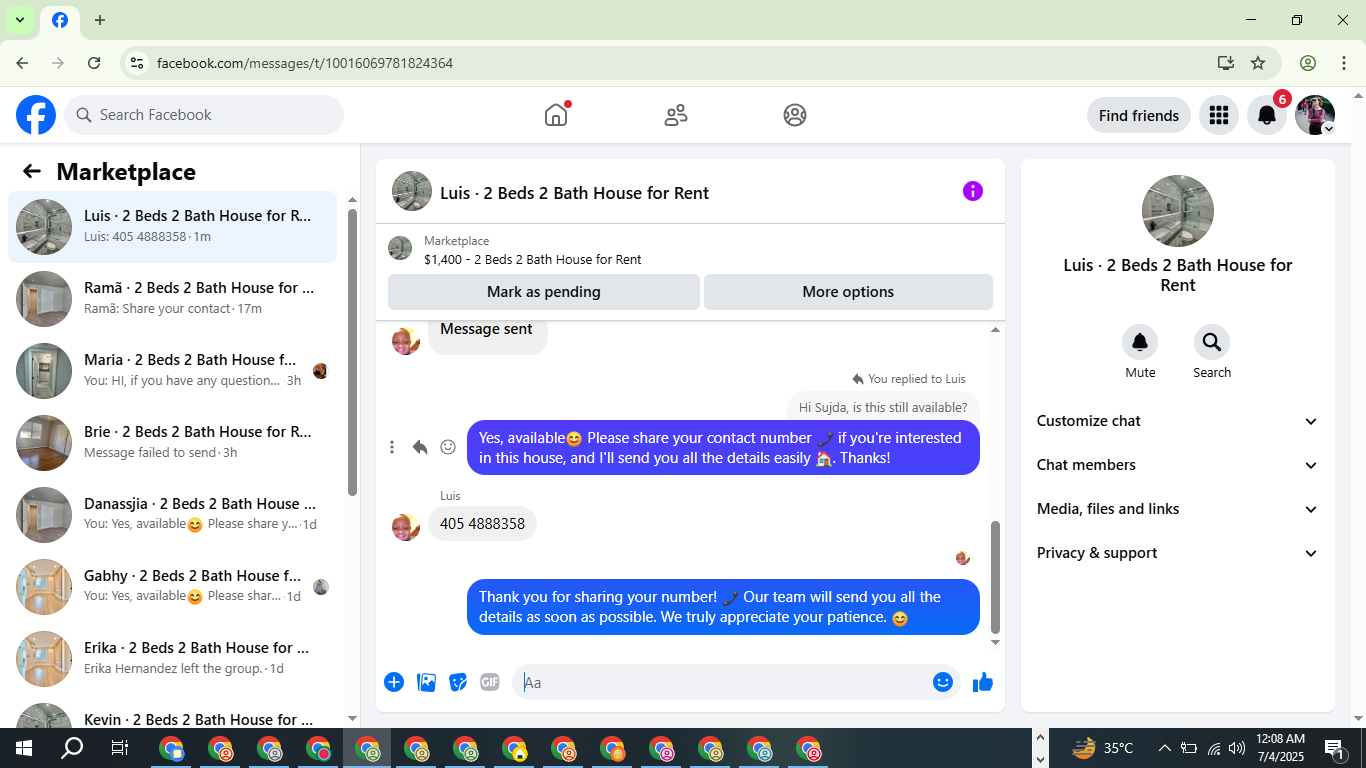This screenshot has width=1366, height=768.
Task: Open the Ramã conversation
Action: (172, 299)
